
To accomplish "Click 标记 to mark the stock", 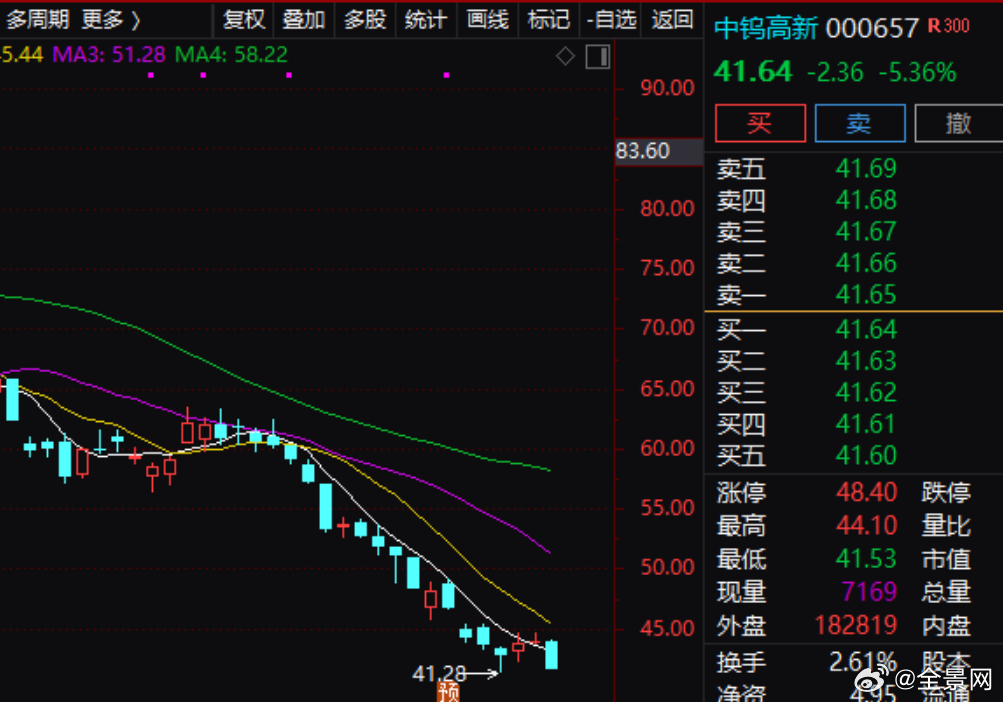I will click(548, 20).
